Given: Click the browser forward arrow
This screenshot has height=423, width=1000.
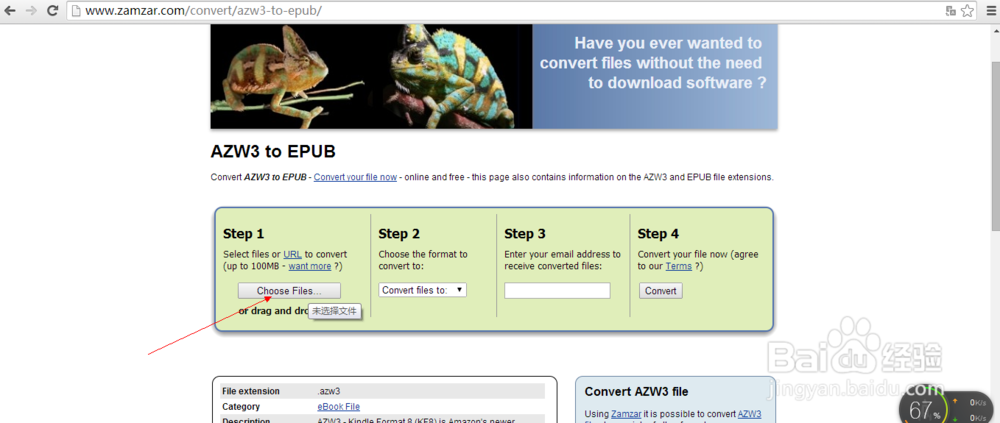Looking at the screenshot, I should pos(31,11).
